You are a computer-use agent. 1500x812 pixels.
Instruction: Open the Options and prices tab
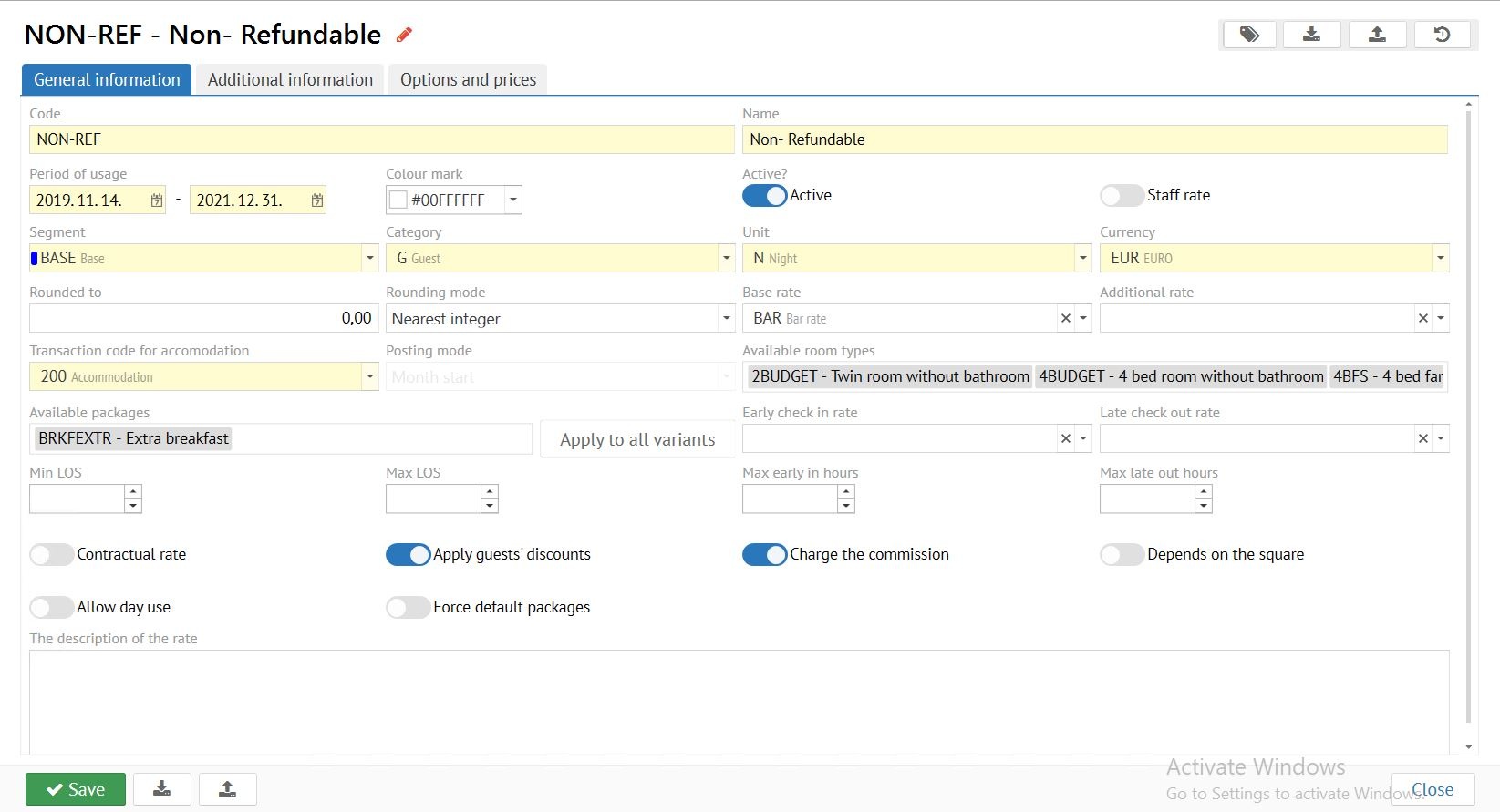click(468, 80)
